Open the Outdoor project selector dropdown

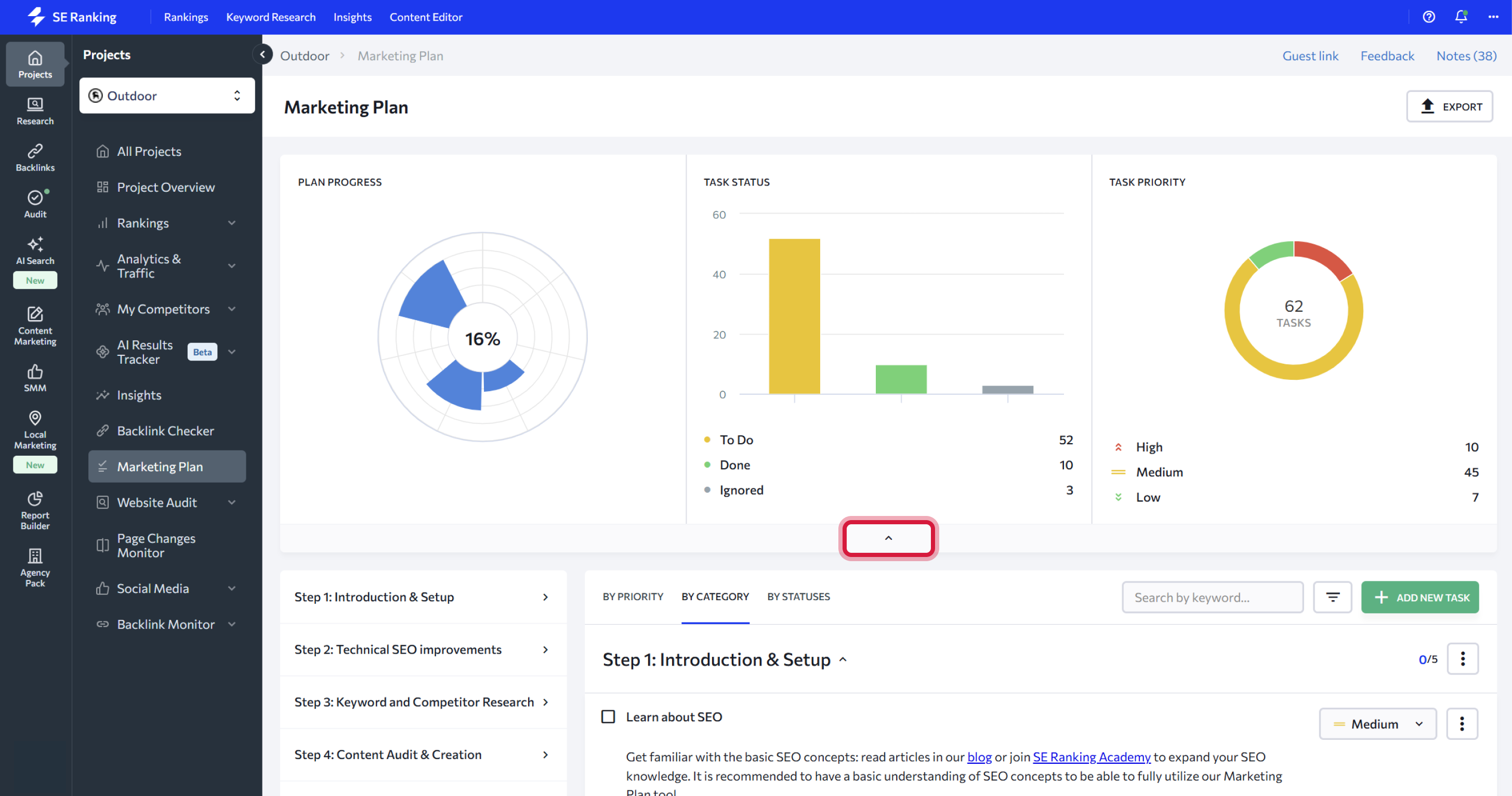click(x=167, y=96)
